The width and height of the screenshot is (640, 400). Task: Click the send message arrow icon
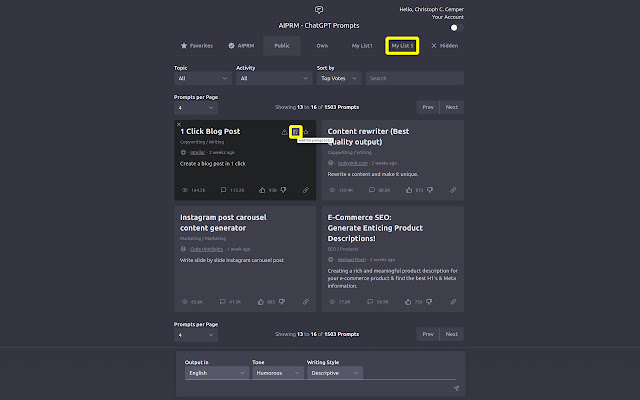pyautogui.click(x=456, y=388)
